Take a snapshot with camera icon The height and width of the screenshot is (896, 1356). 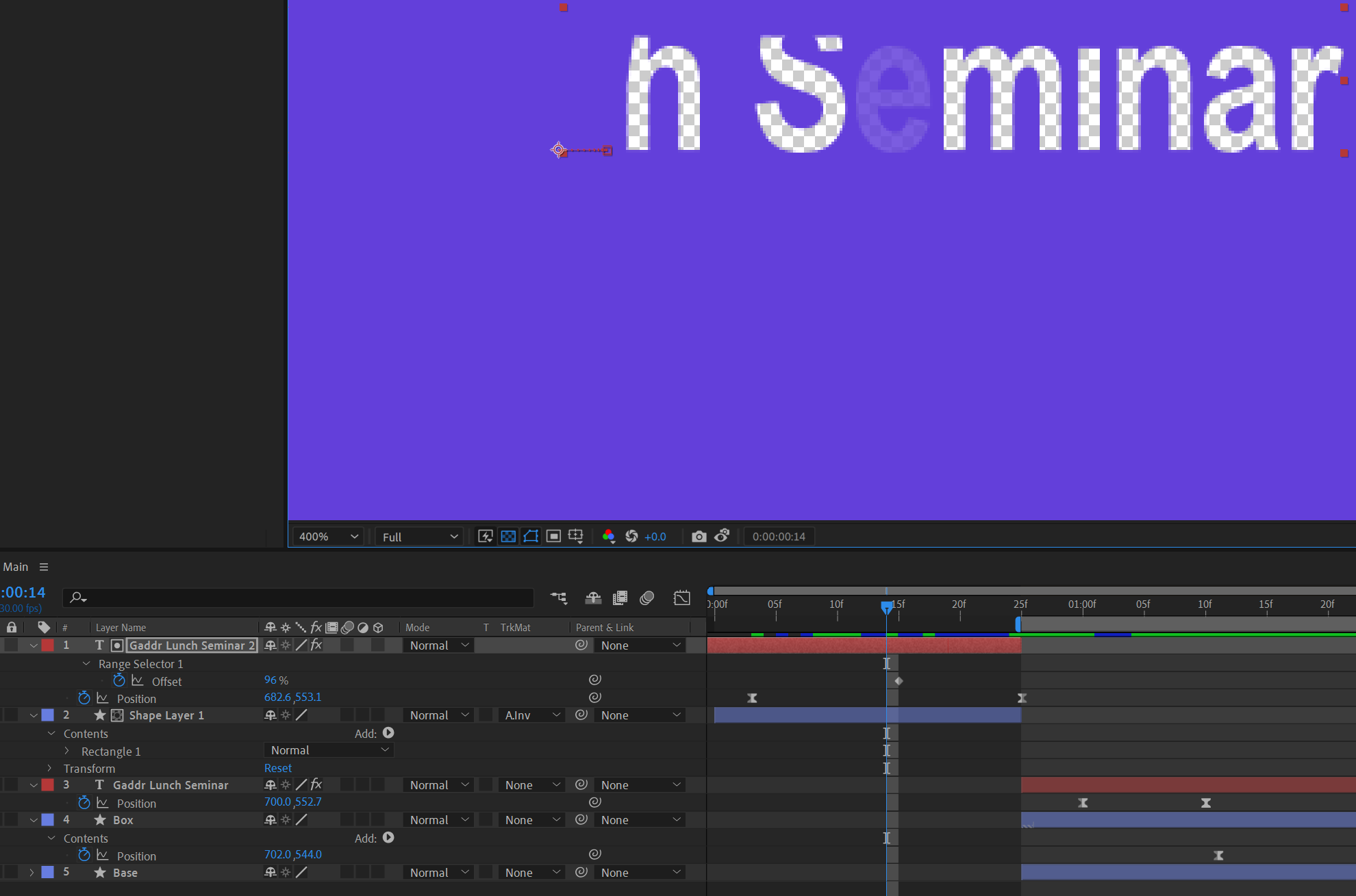[x=699, y=537]
